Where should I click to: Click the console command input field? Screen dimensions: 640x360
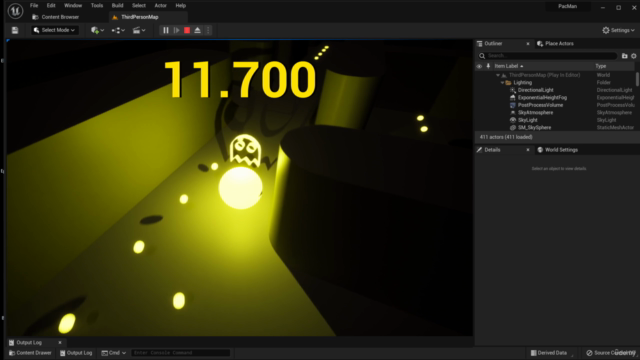181,353
